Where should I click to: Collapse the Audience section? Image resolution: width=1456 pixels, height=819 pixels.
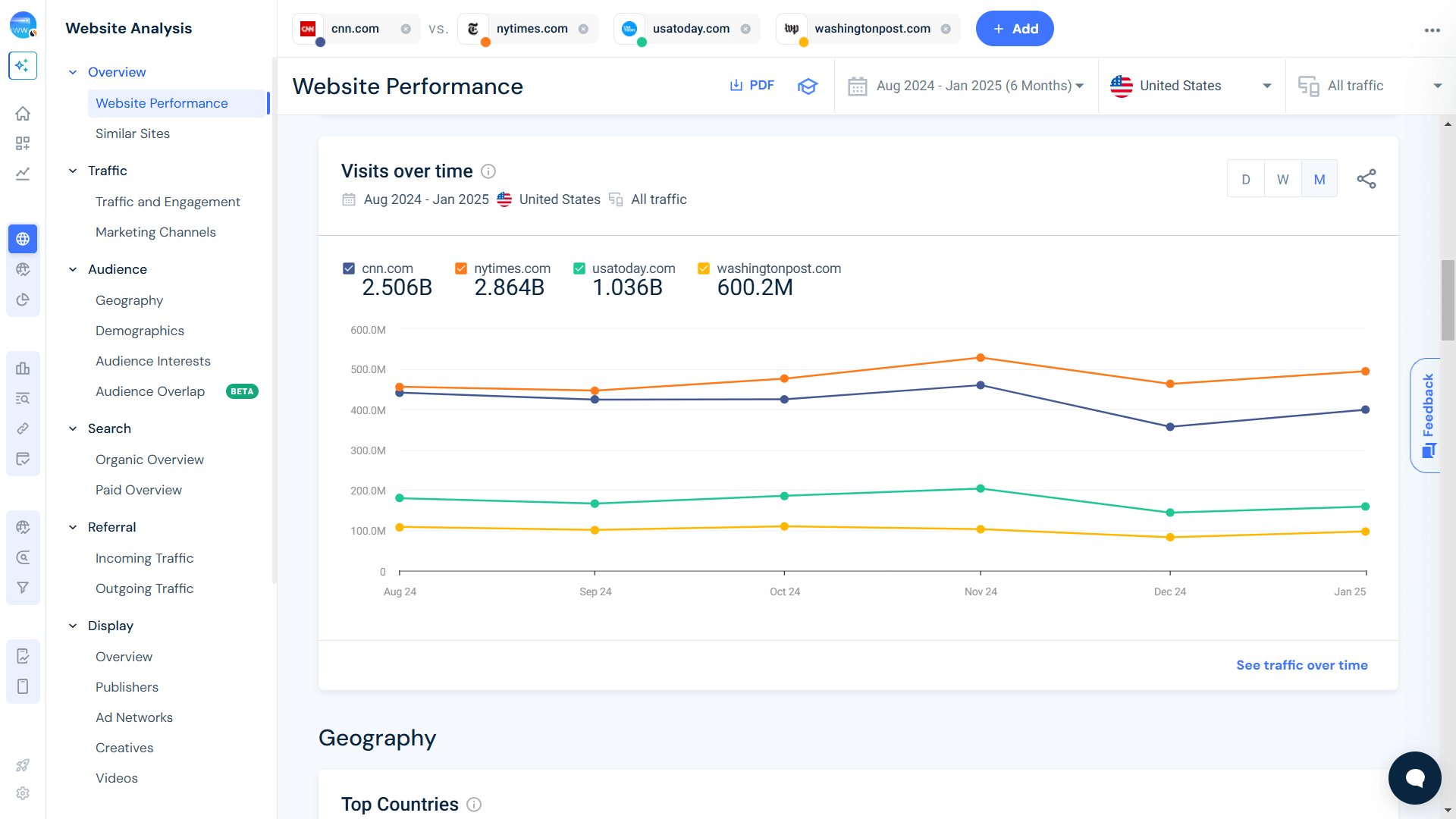pos(73,269)
